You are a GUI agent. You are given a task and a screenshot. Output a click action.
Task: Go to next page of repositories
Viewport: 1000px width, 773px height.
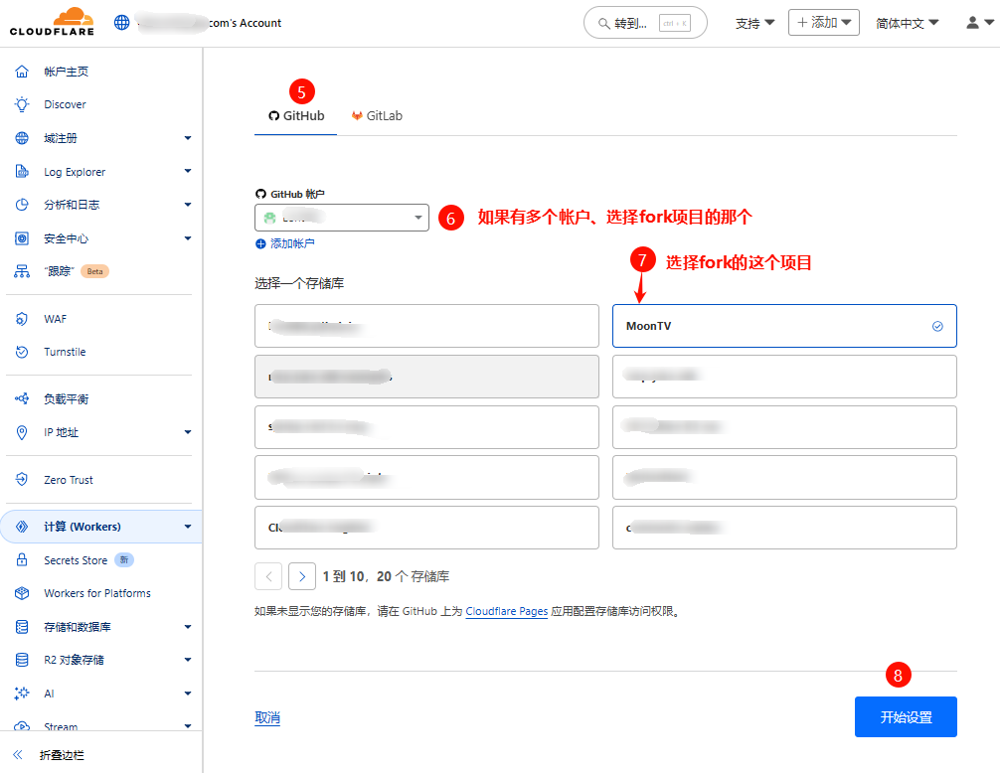click(x=302, y=576)
